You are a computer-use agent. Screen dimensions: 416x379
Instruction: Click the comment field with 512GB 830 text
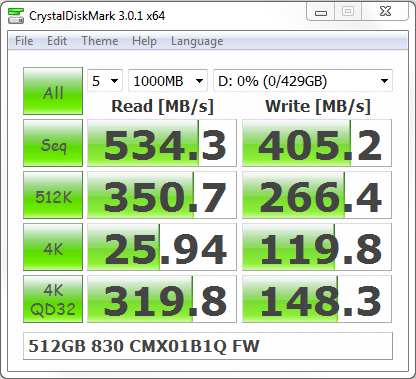click(208, 346)
